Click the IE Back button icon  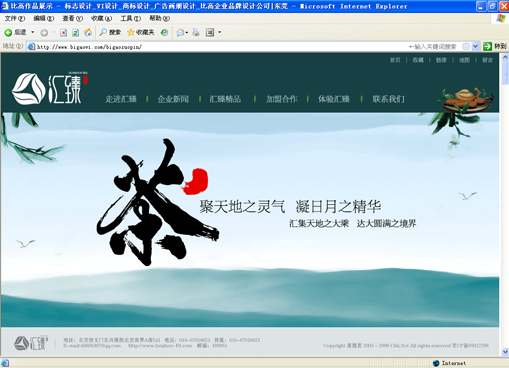click(x=8, y=32)
